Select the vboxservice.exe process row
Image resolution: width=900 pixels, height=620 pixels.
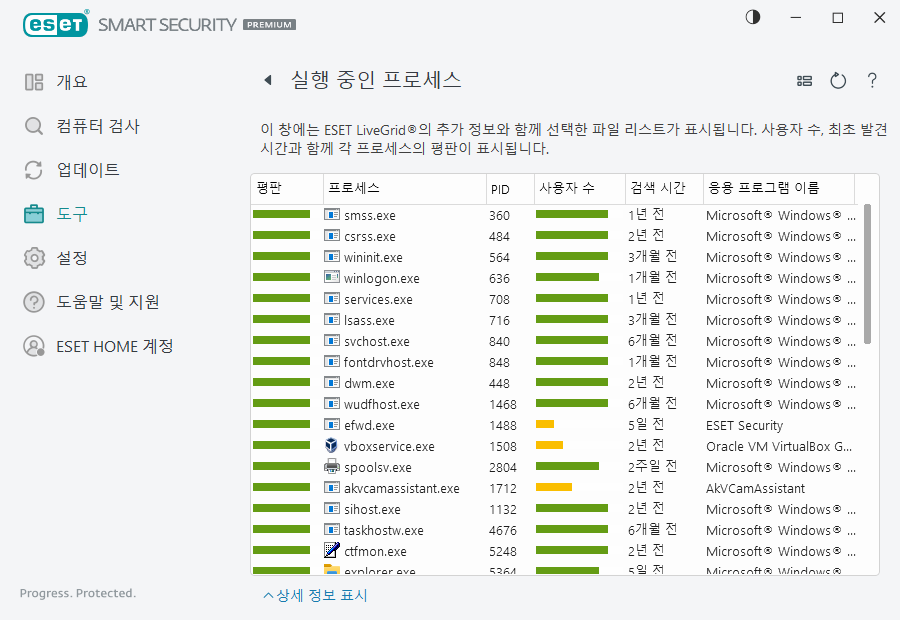(389, 446)
